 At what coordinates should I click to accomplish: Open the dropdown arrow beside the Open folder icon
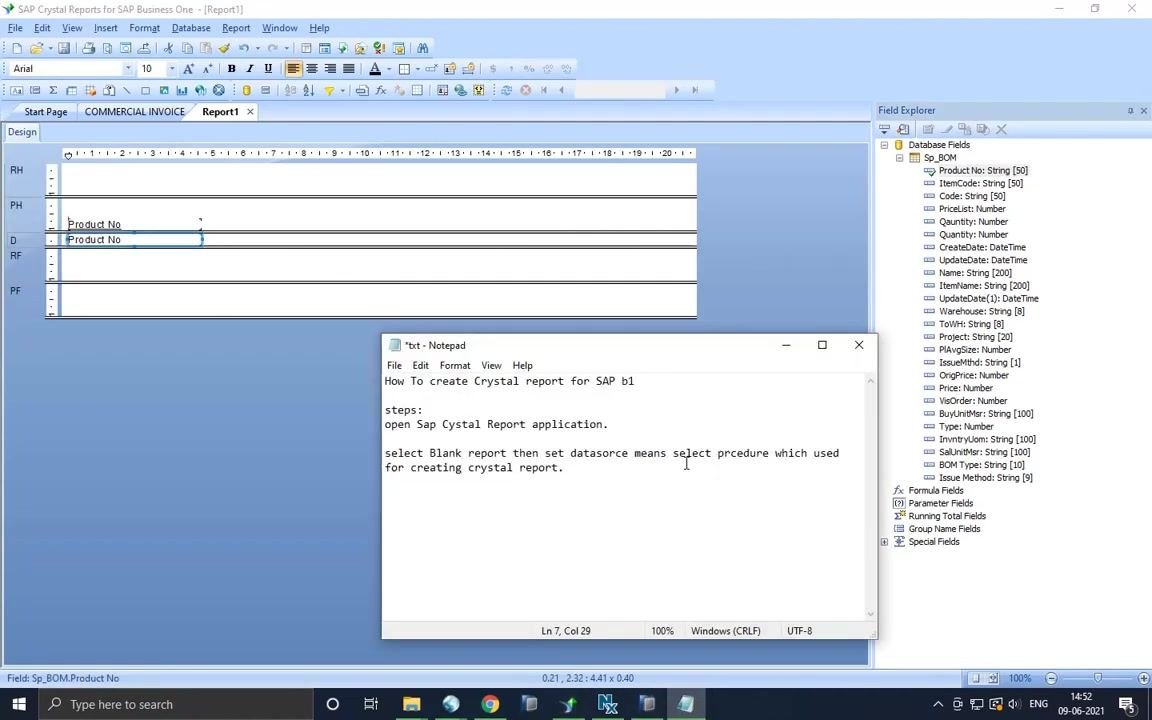[x=50, y=48]
